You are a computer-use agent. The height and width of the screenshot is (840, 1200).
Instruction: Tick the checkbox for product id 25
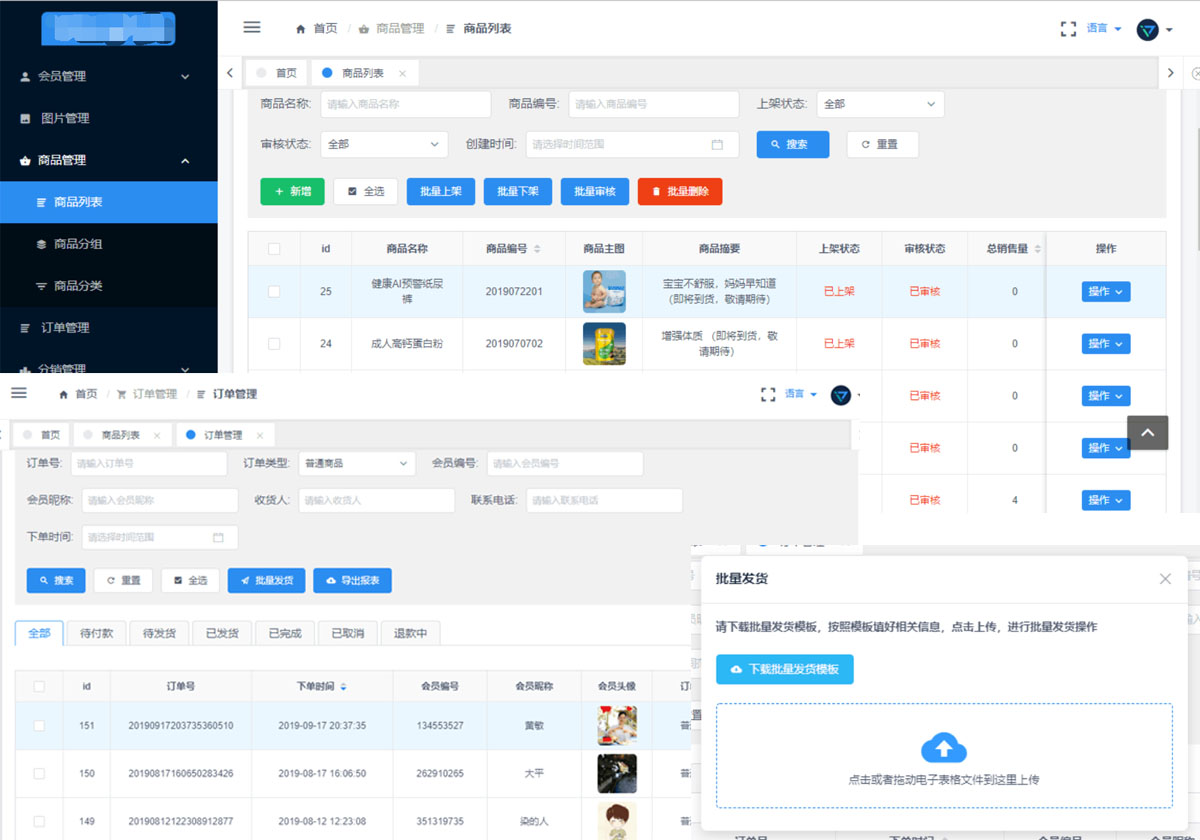point(274,292)
